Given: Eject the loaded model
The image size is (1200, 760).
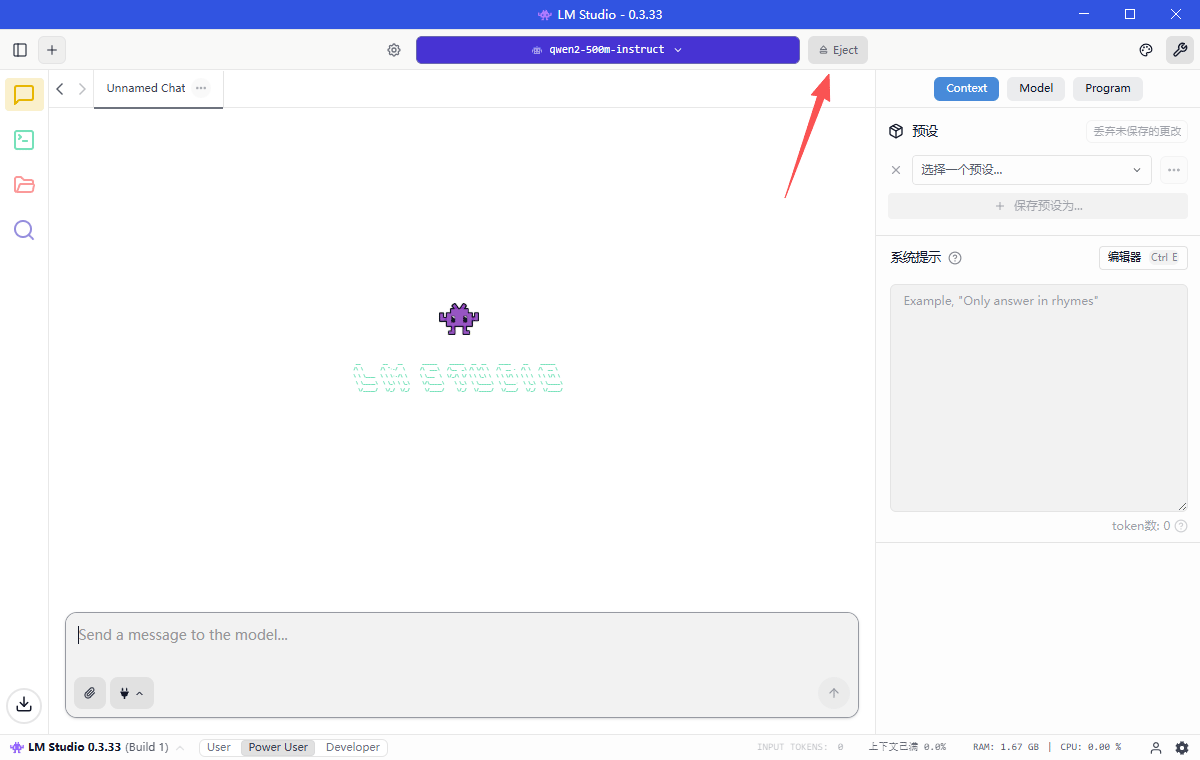Looking at the screenshot, I should [x=838, y=50].
